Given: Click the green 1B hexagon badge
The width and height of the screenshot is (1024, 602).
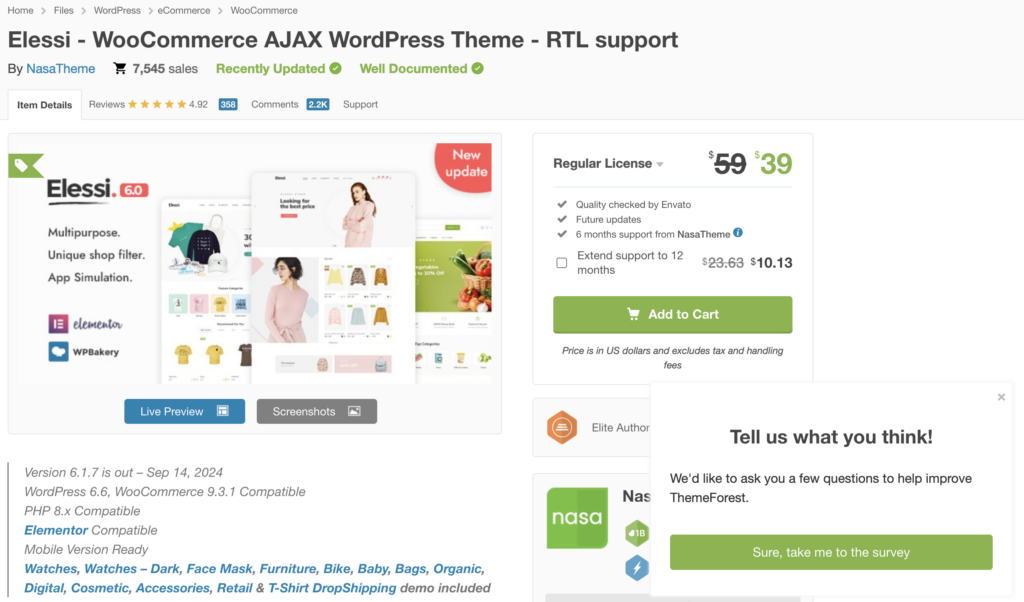Looking at the screenshot, I should click(637, 533).
